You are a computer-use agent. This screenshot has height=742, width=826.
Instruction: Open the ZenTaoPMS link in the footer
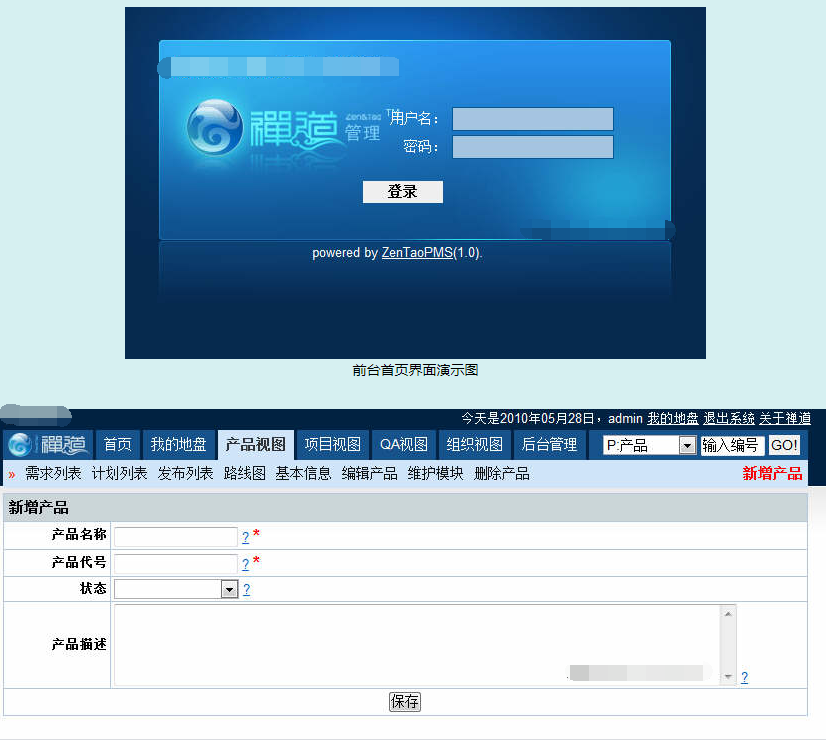click(417, 253)
